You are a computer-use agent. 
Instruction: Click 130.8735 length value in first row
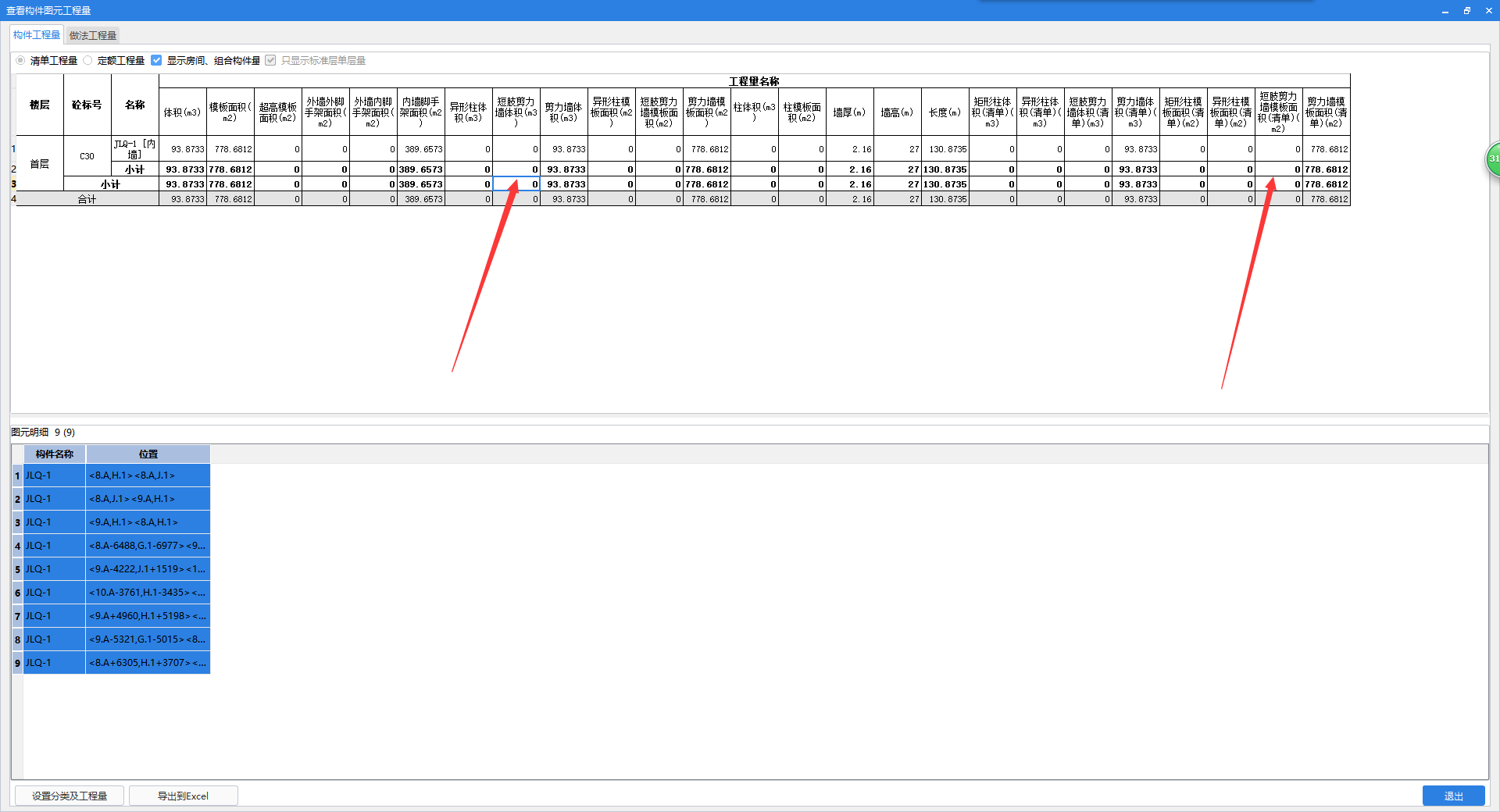coord(945,149)
